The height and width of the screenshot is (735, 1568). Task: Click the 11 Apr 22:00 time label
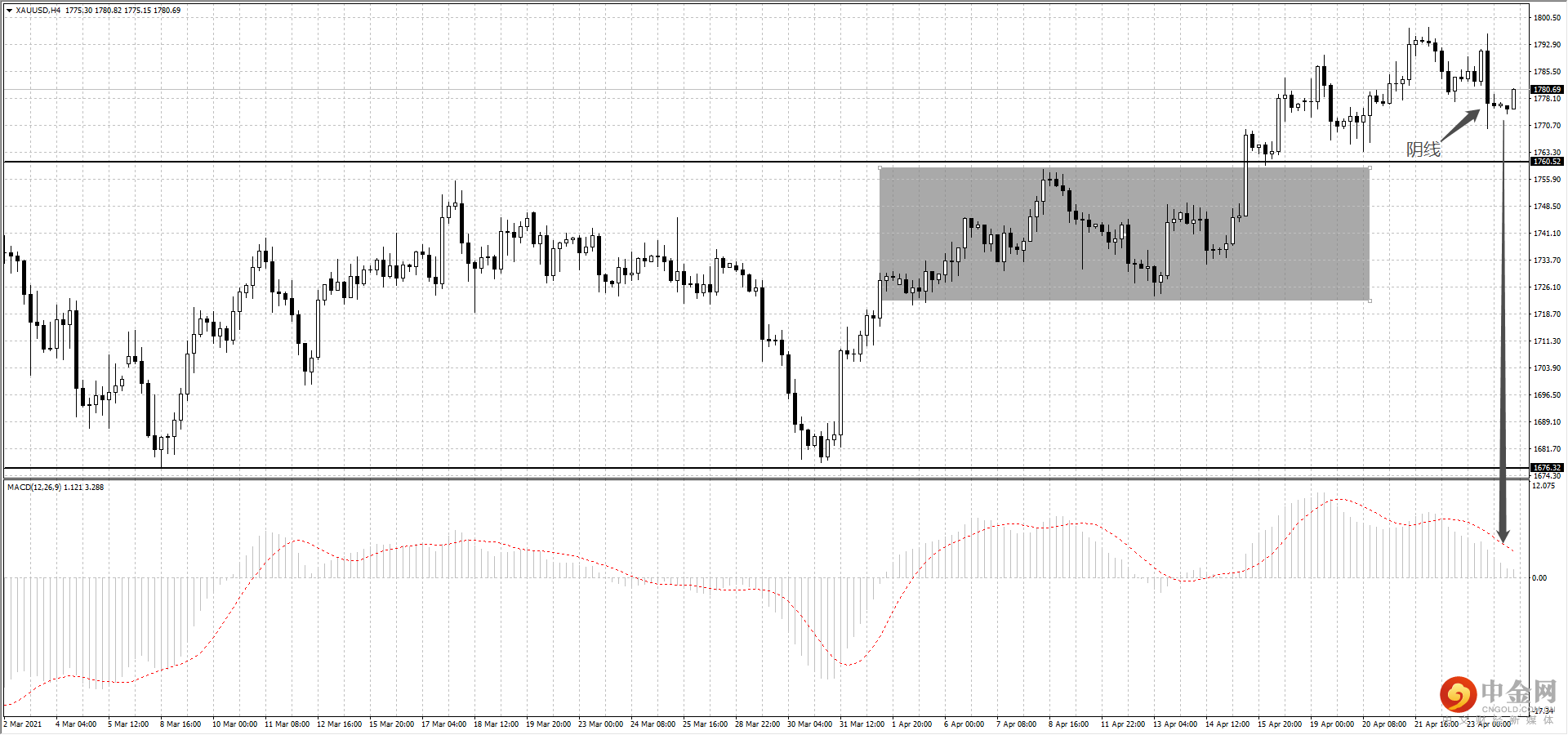pyautogui.click(x=1122, y=724)
